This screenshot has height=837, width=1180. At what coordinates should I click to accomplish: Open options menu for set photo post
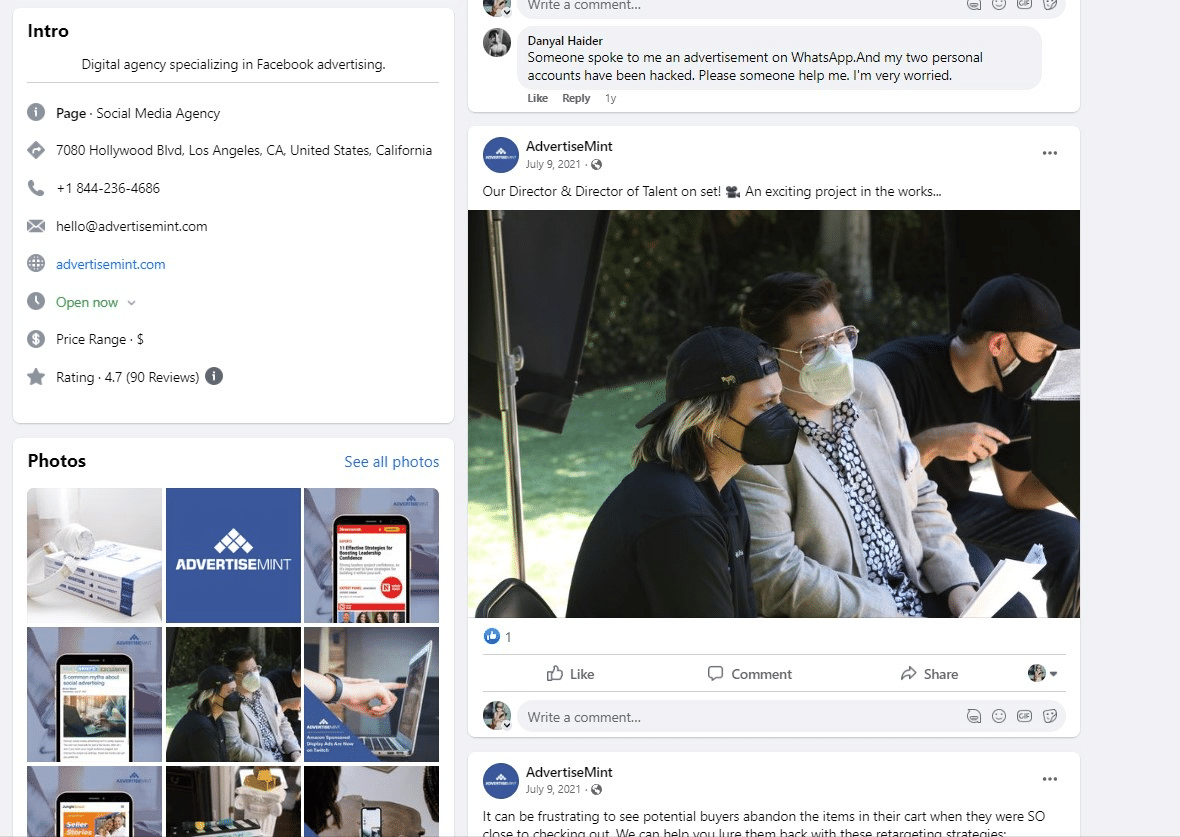(1050, 153)
